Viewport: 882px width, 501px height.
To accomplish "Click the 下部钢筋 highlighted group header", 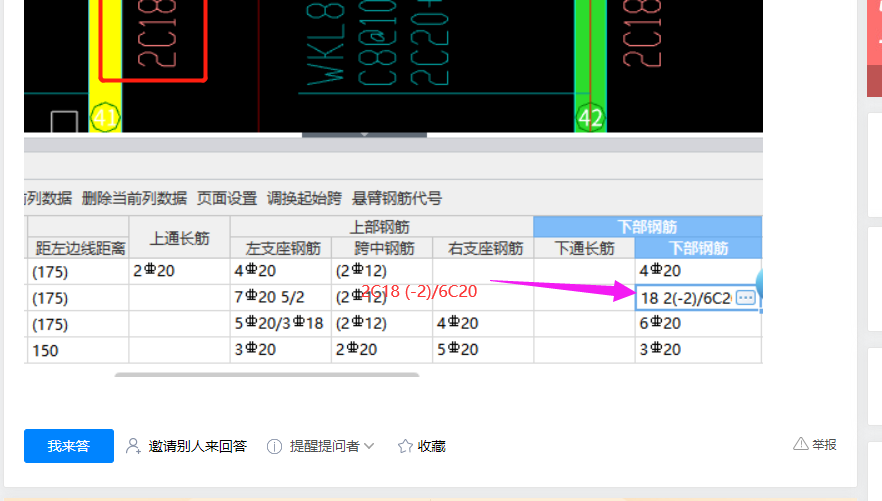I will [x=647, y=227].
